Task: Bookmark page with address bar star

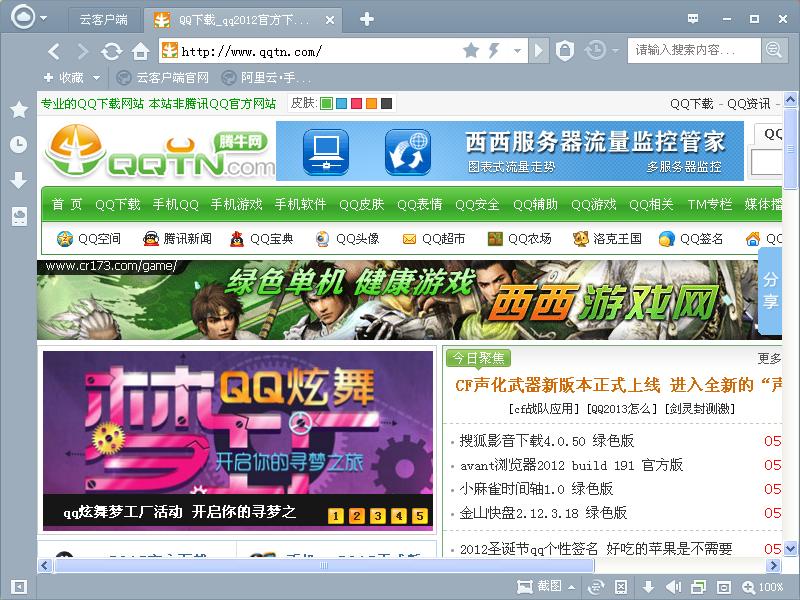Action: (x=471, y=51)
